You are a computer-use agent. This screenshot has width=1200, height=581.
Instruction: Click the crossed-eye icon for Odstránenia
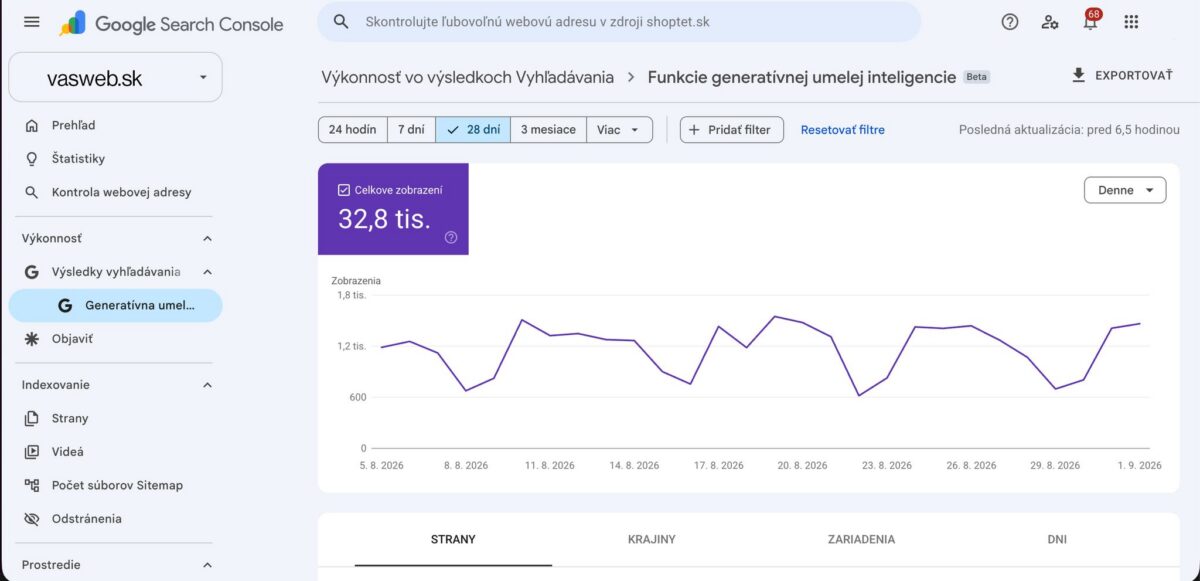point(32,519)
